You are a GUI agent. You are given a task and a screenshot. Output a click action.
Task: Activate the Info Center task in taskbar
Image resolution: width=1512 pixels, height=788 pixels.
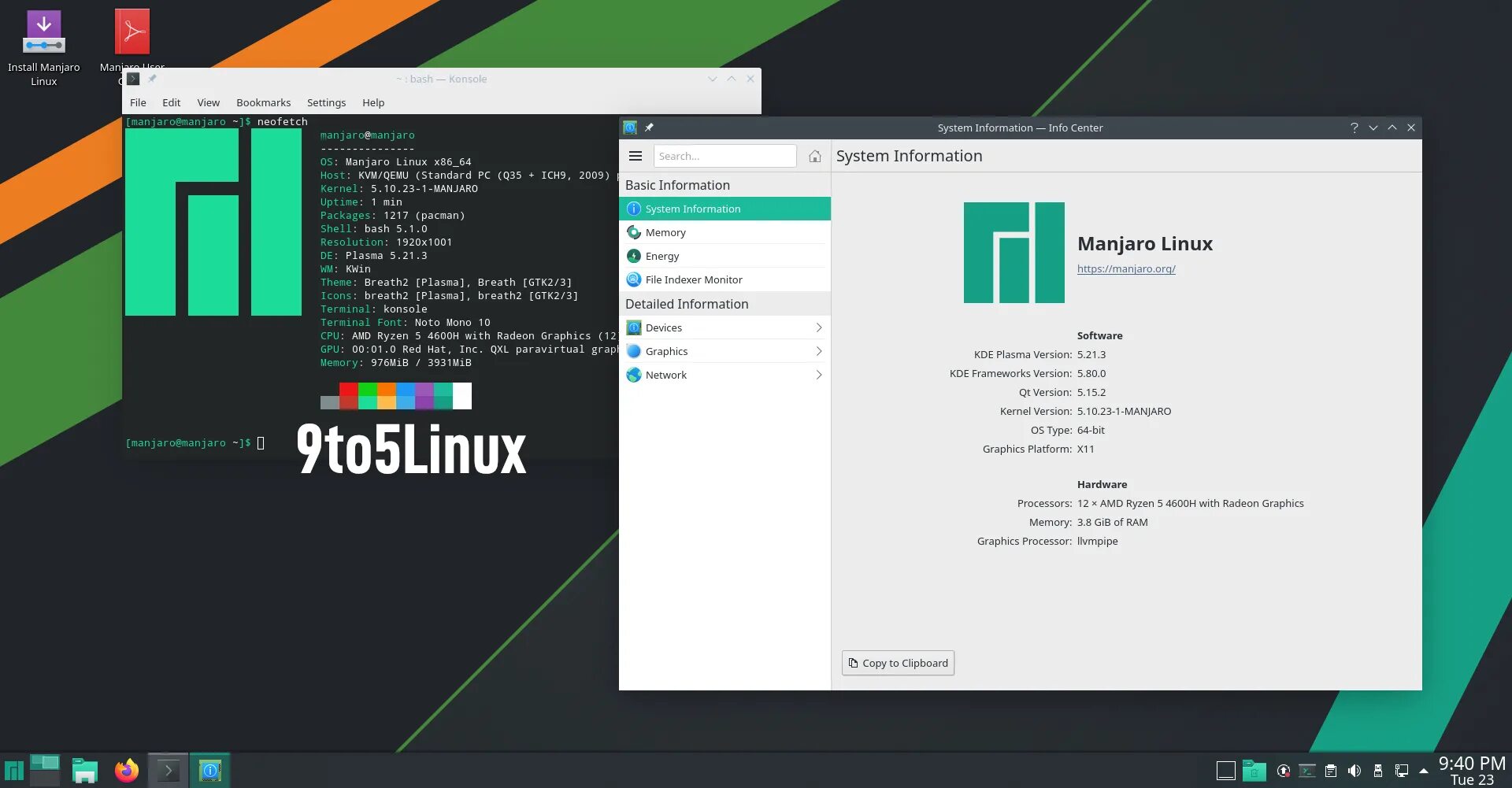tap(210, 771)
